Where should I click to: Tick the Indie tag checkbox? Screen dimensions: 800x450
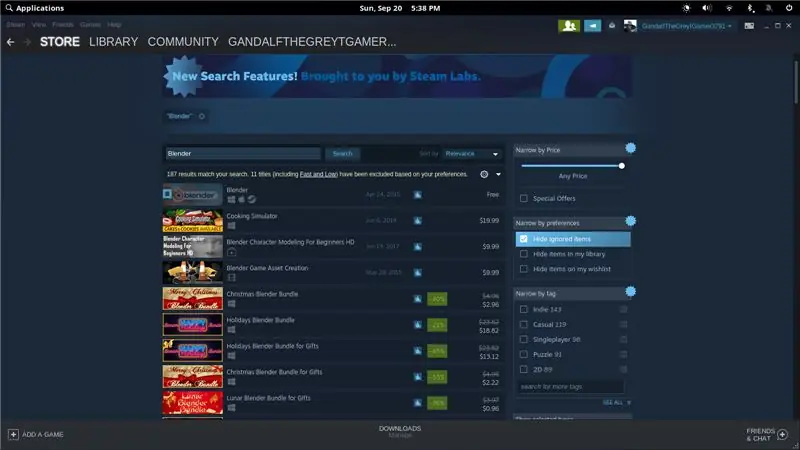pyautogui.click(x=523, y=309)
